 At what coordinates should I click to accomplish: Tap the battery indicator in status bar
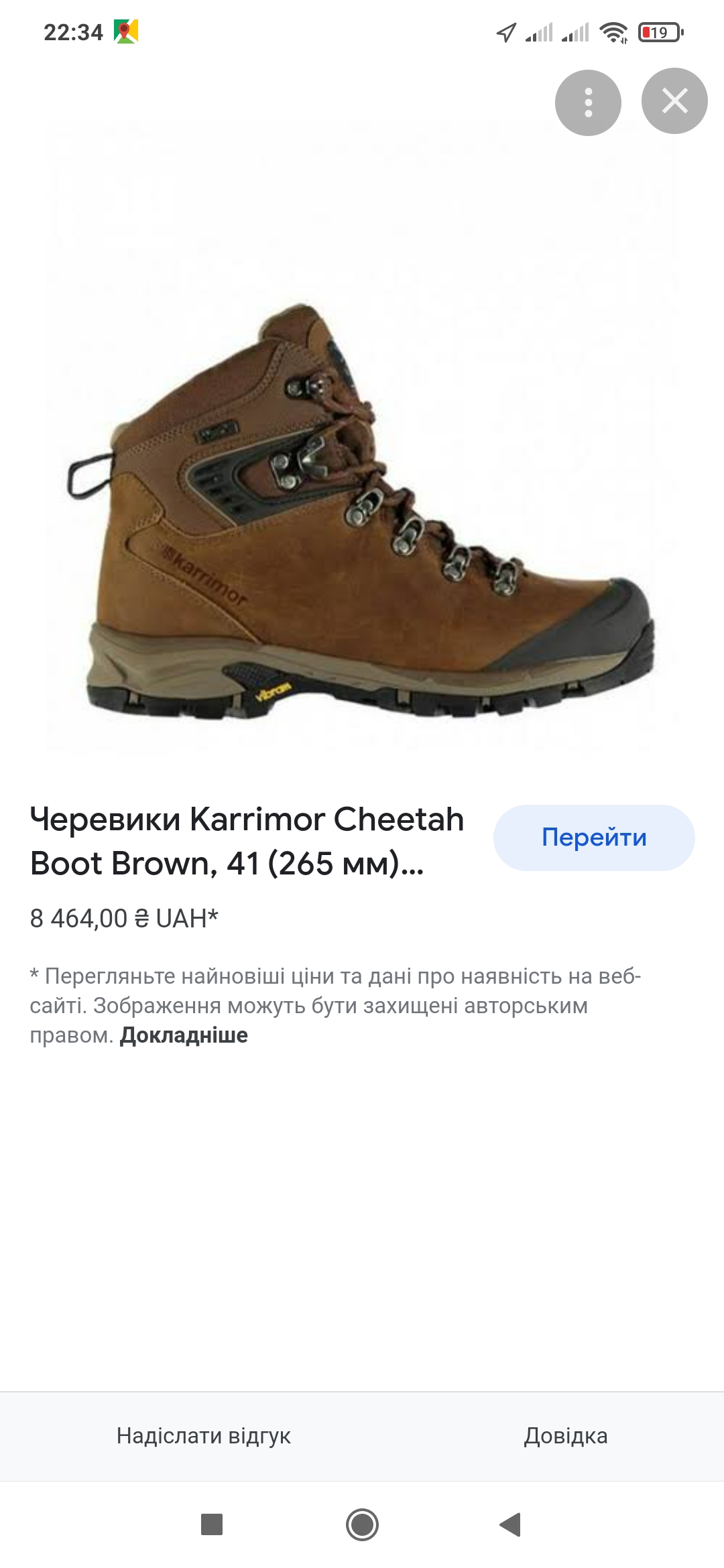click(660, 32)
